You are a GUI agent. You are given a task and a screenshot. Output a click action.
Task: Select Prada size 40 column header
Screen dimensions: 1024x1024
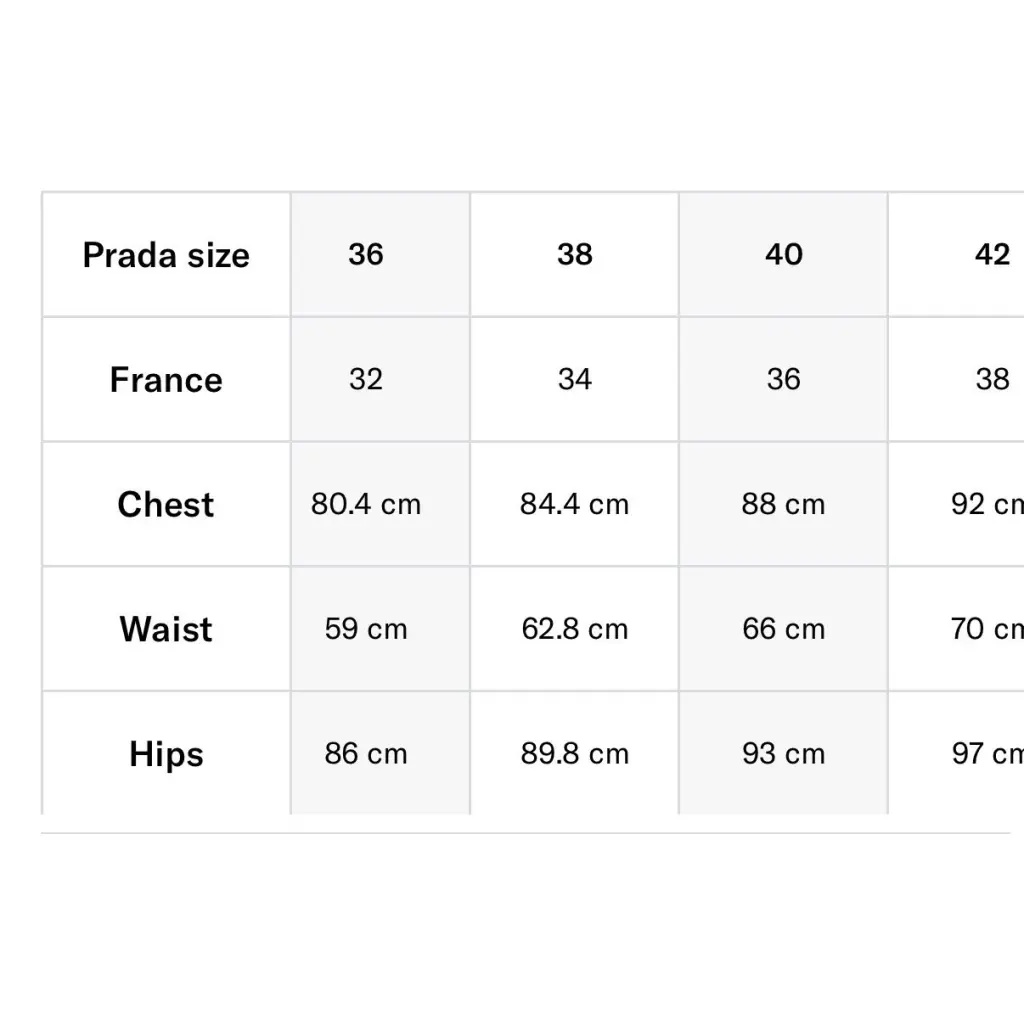(784, 254)
